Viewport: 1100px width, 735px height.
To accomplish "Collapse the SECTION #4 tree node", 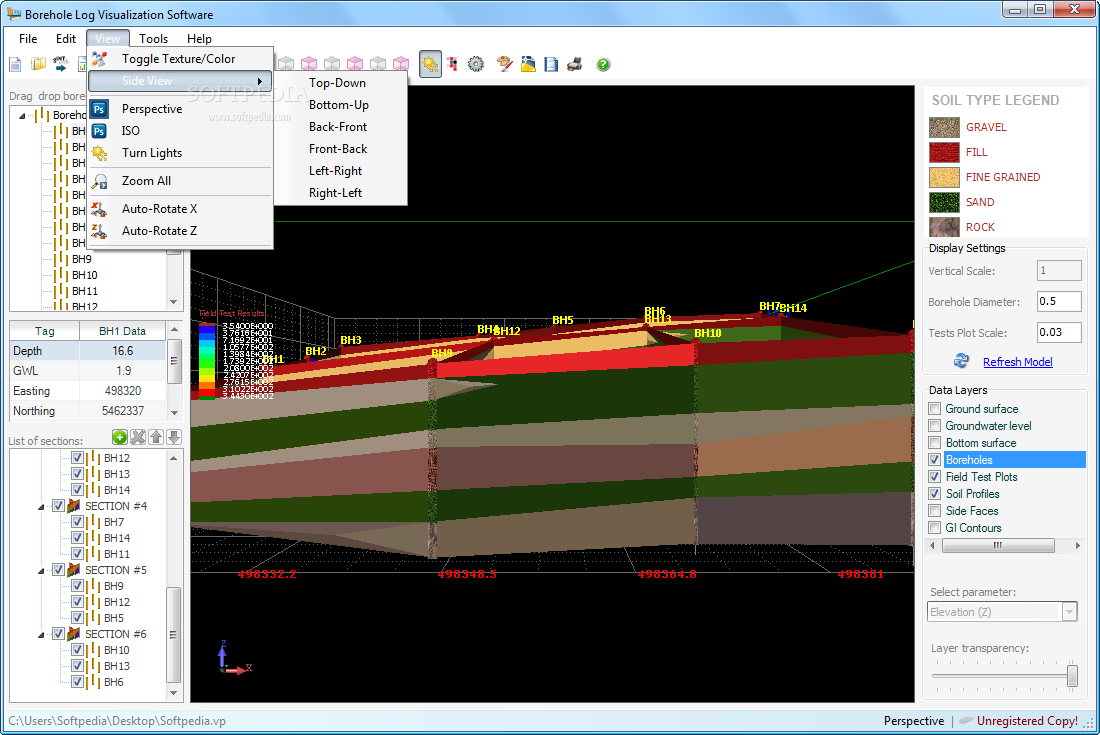I will [x=41, y=506].
